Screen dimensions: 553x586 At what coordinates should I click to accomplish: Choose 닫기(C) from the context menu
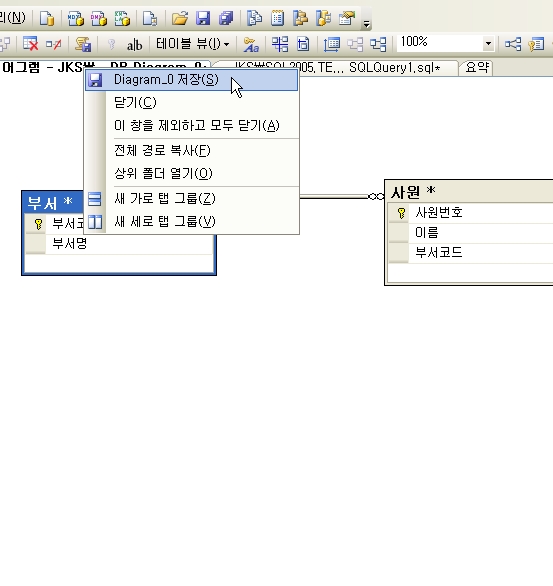tap(191, 102)
